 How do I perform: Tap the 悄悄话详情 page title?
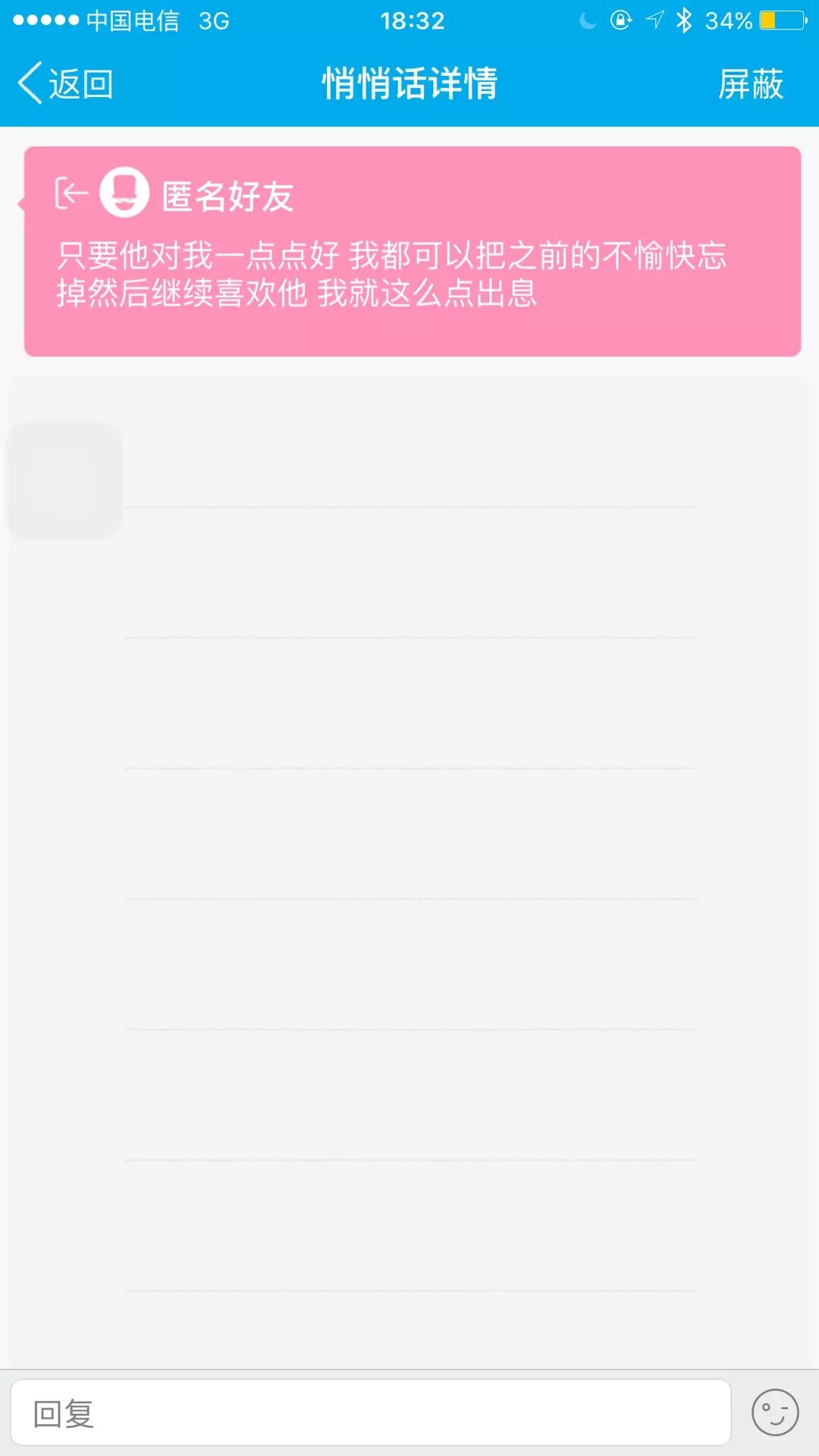tap(409, 83)
